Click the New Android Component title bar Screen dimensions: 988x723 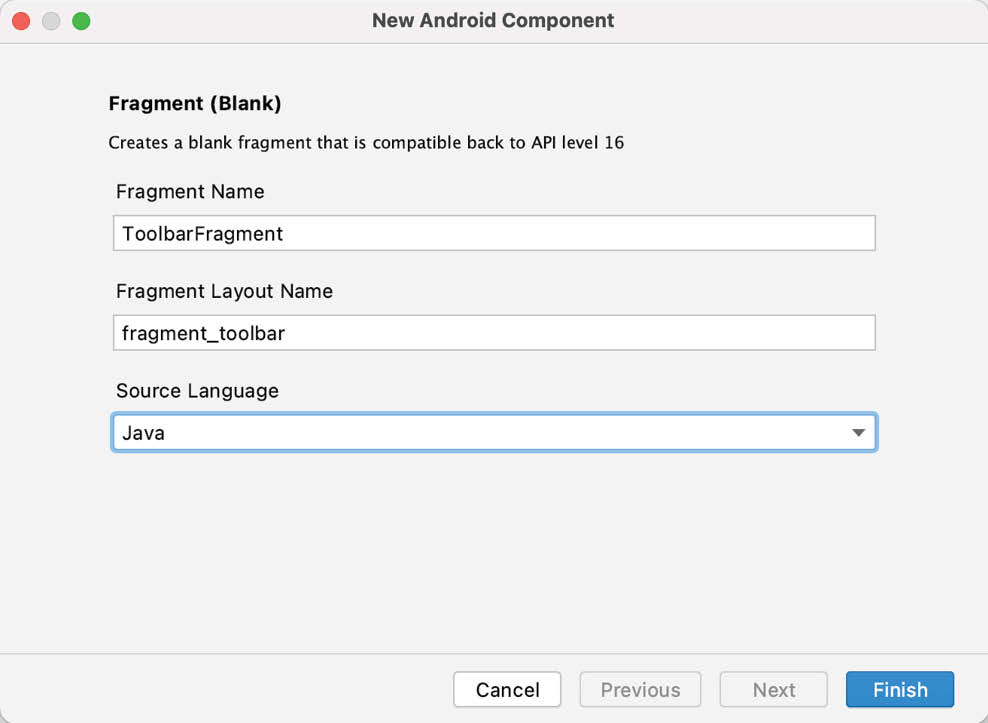(x=493, y=20)
